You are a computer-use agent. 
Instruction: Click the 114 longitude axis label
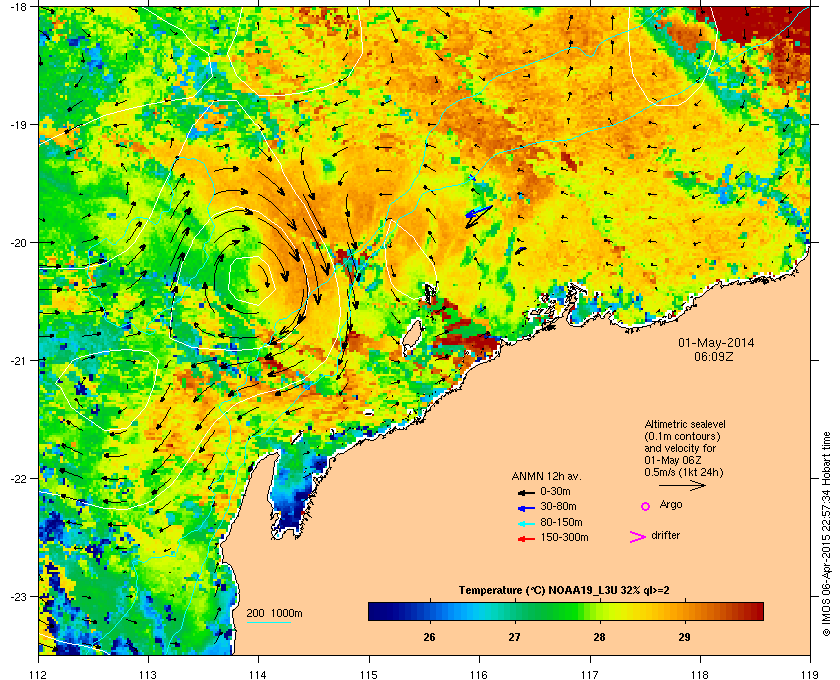pos(258,674)
